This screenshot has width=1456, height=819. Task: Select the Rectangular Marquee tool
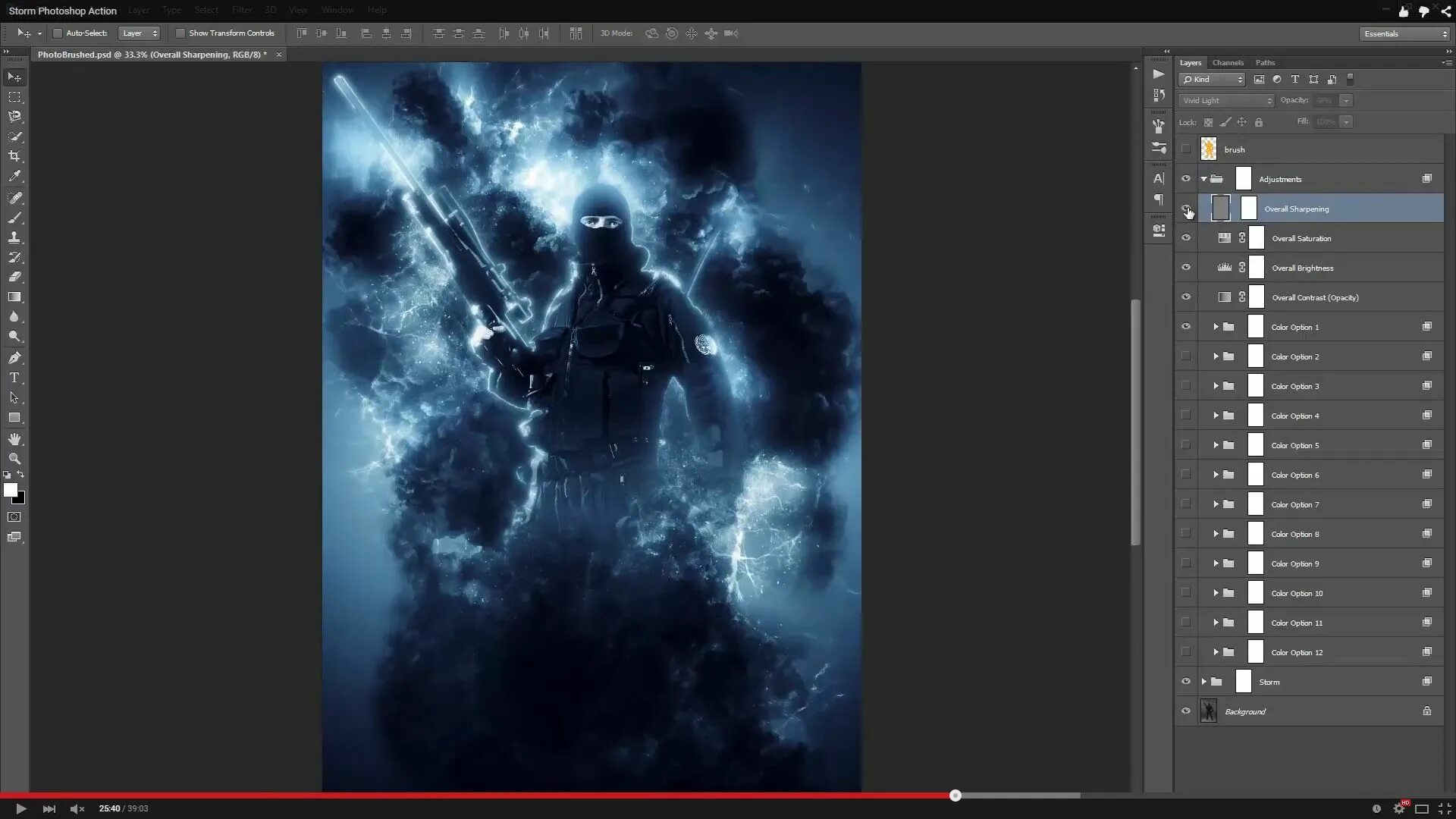point(14,97)
